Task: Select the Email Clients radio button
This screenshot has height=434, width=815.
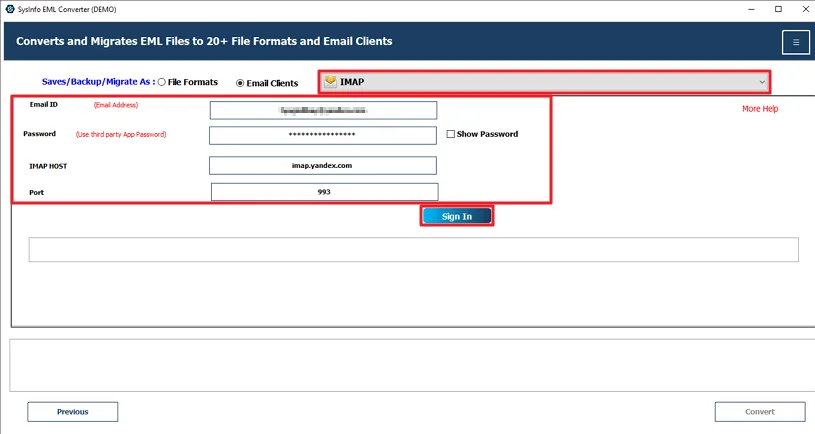Action: pyautogui.click(x=240, y=83)
